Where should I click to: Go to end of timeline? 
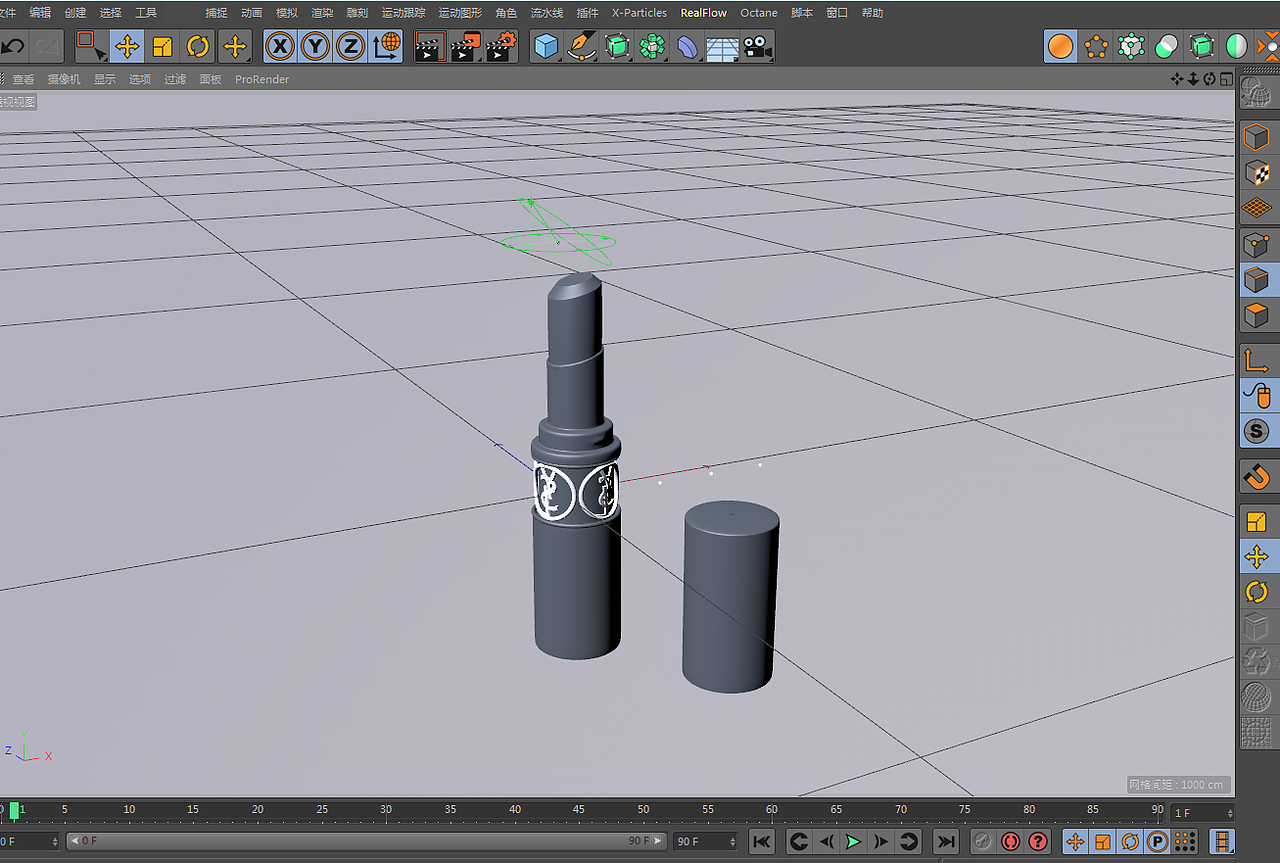point(945,842)
